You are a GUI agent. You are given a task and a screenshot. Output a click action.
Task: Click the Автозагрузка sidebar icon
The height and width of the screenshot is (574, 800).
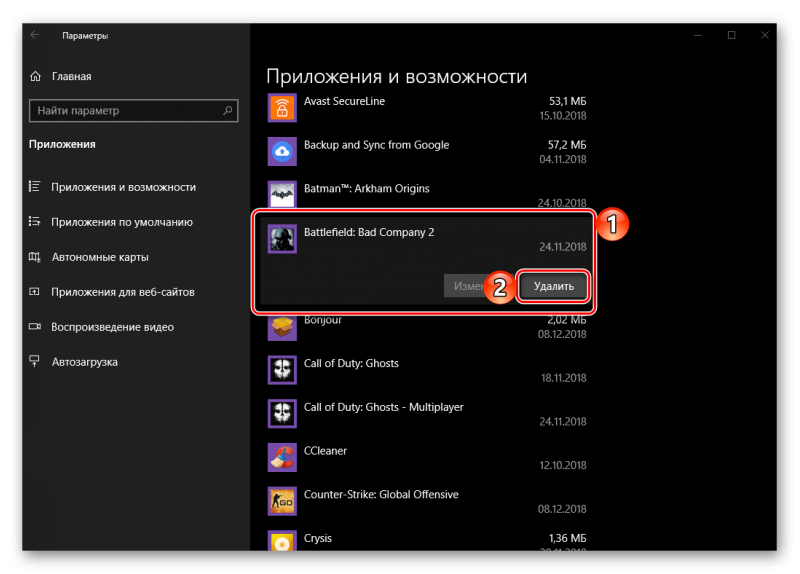[x=35, y=361]
